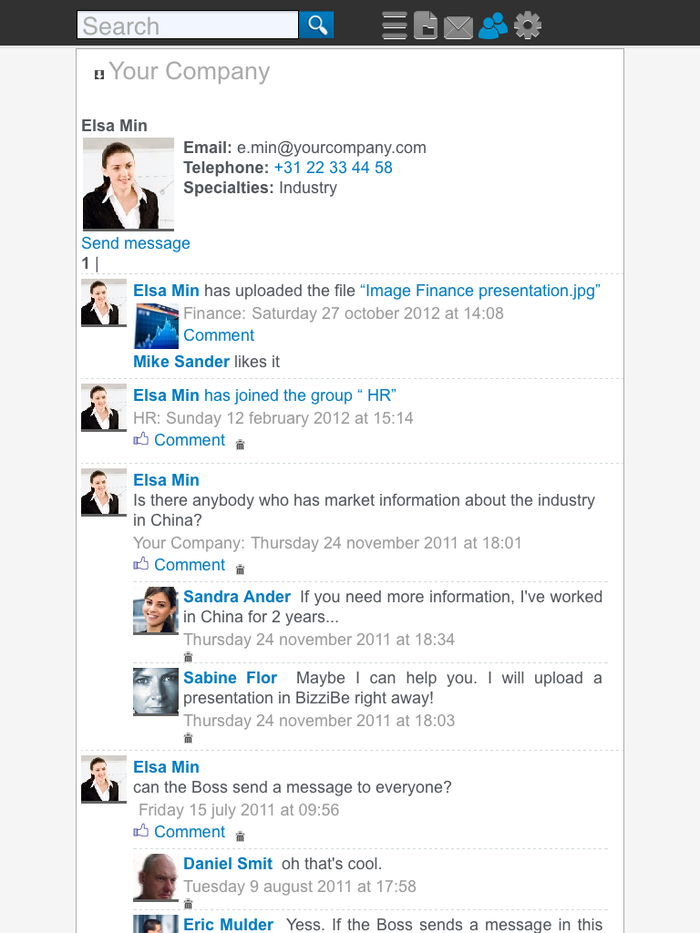The width and height of the screenshot is (700, 933).
Task: Like the HR group joined post
Action: 141,440
